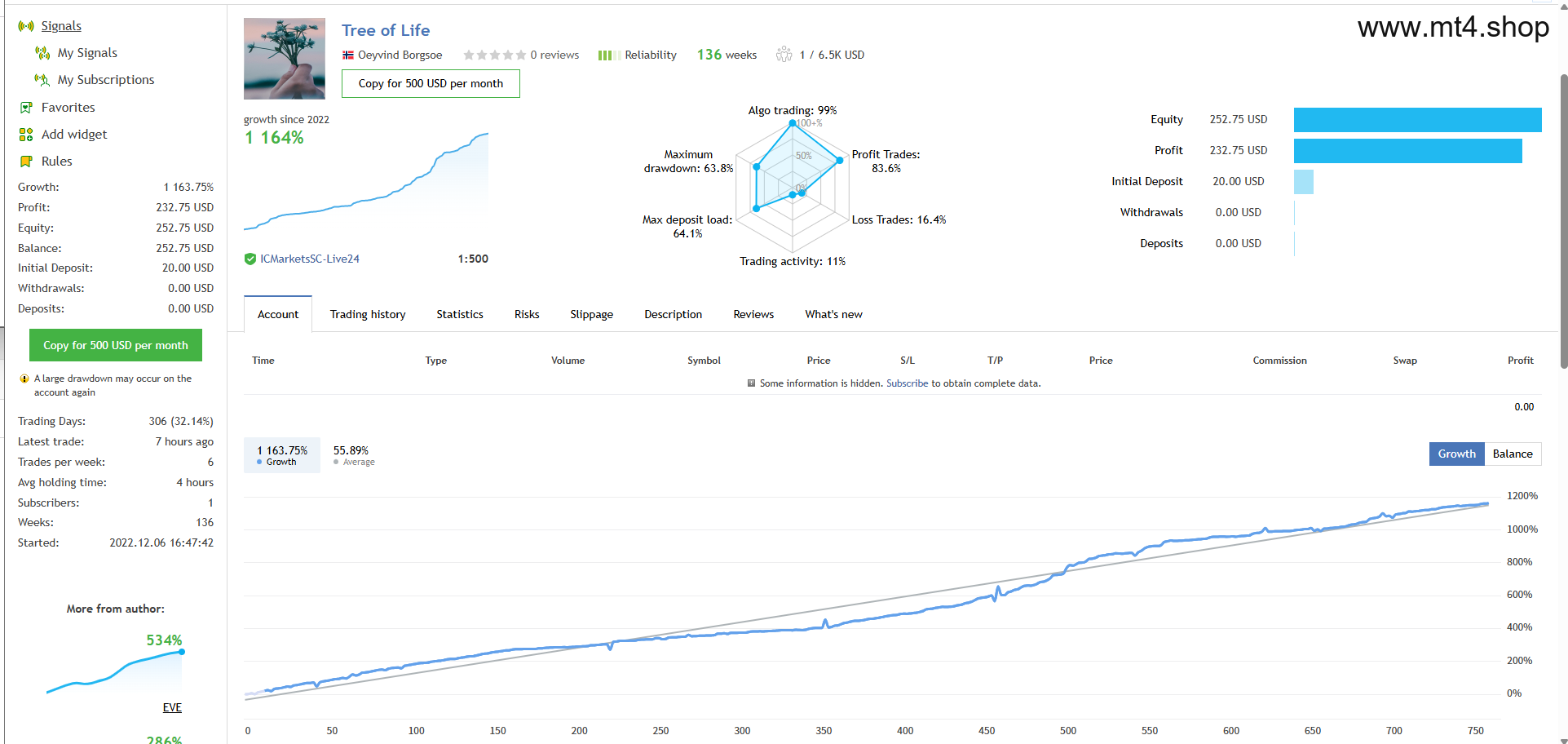1568x744 pixels.
Task: Click the growth since 2022 mini chart
Action: [x=366, y=181]
